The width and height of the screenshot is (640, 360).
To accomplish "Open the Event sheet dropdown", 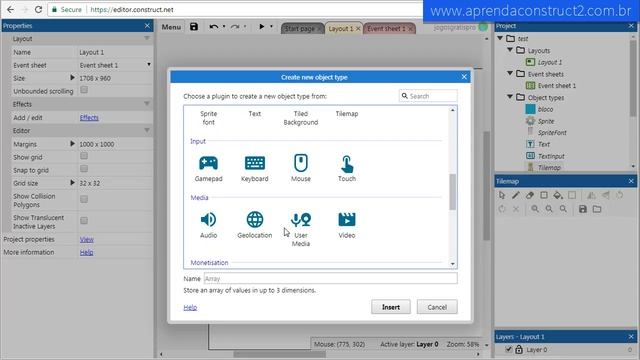I will [x=149, y=64].
